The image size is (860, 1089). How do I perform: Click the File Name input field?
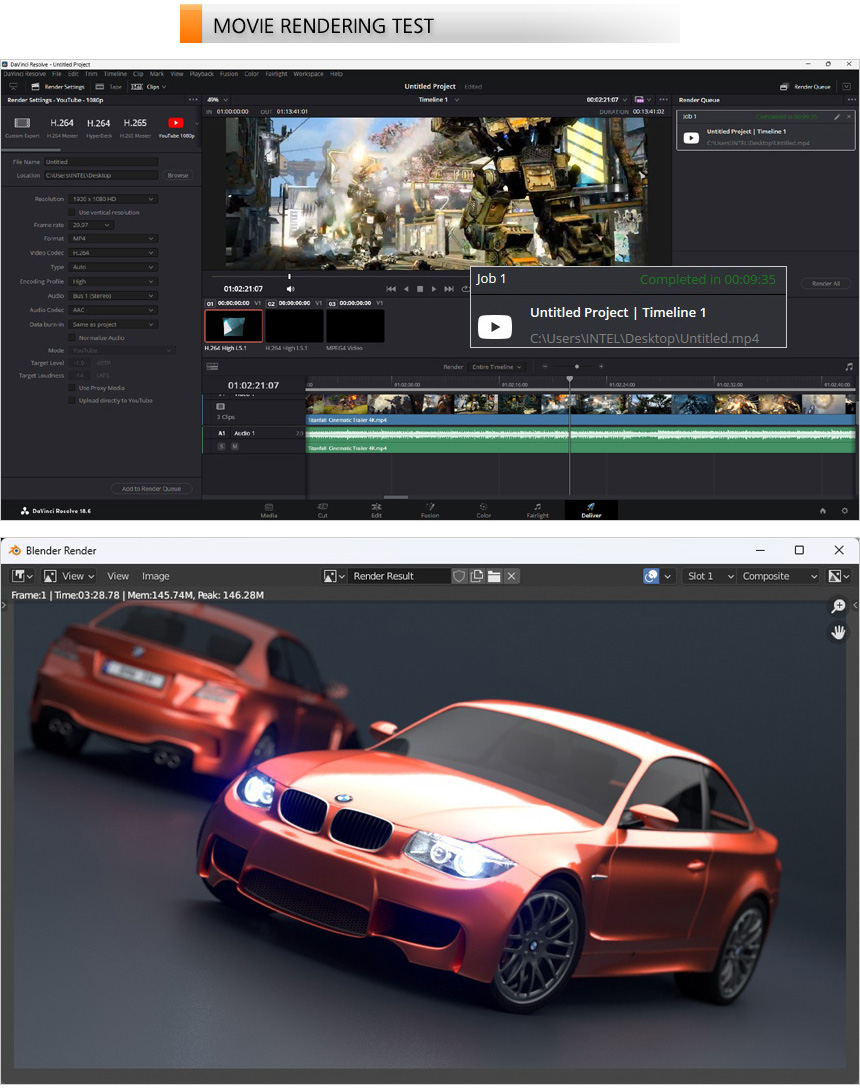[x=101, y=162]
